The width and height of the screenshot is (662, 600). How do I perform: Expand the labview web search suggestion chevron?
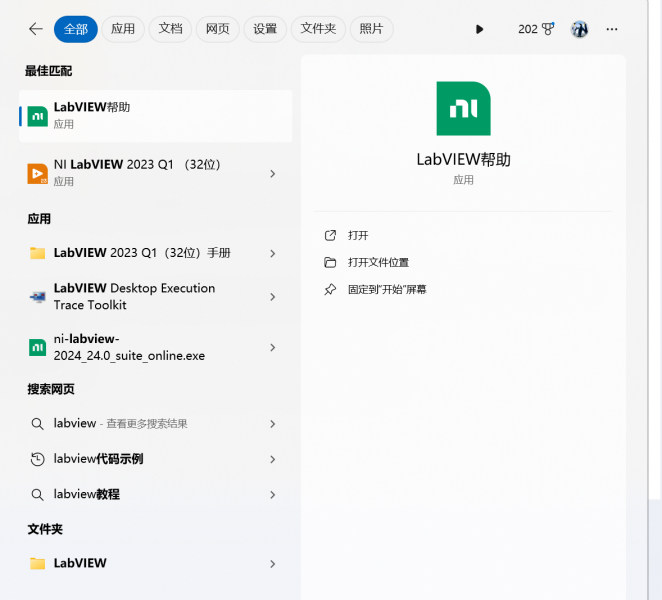click(x=273, y=424)
